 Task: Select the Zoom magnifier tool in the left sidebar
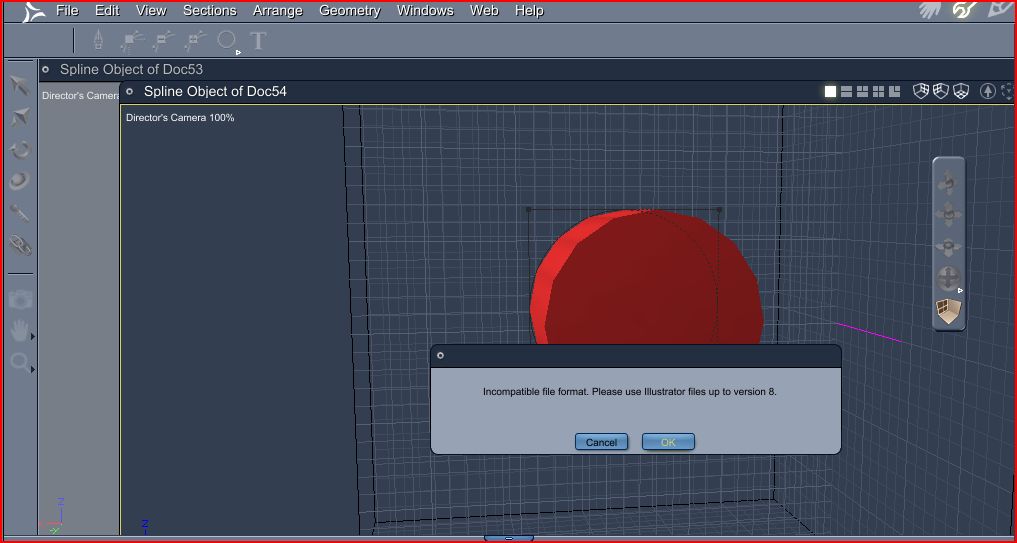[19, 363]
